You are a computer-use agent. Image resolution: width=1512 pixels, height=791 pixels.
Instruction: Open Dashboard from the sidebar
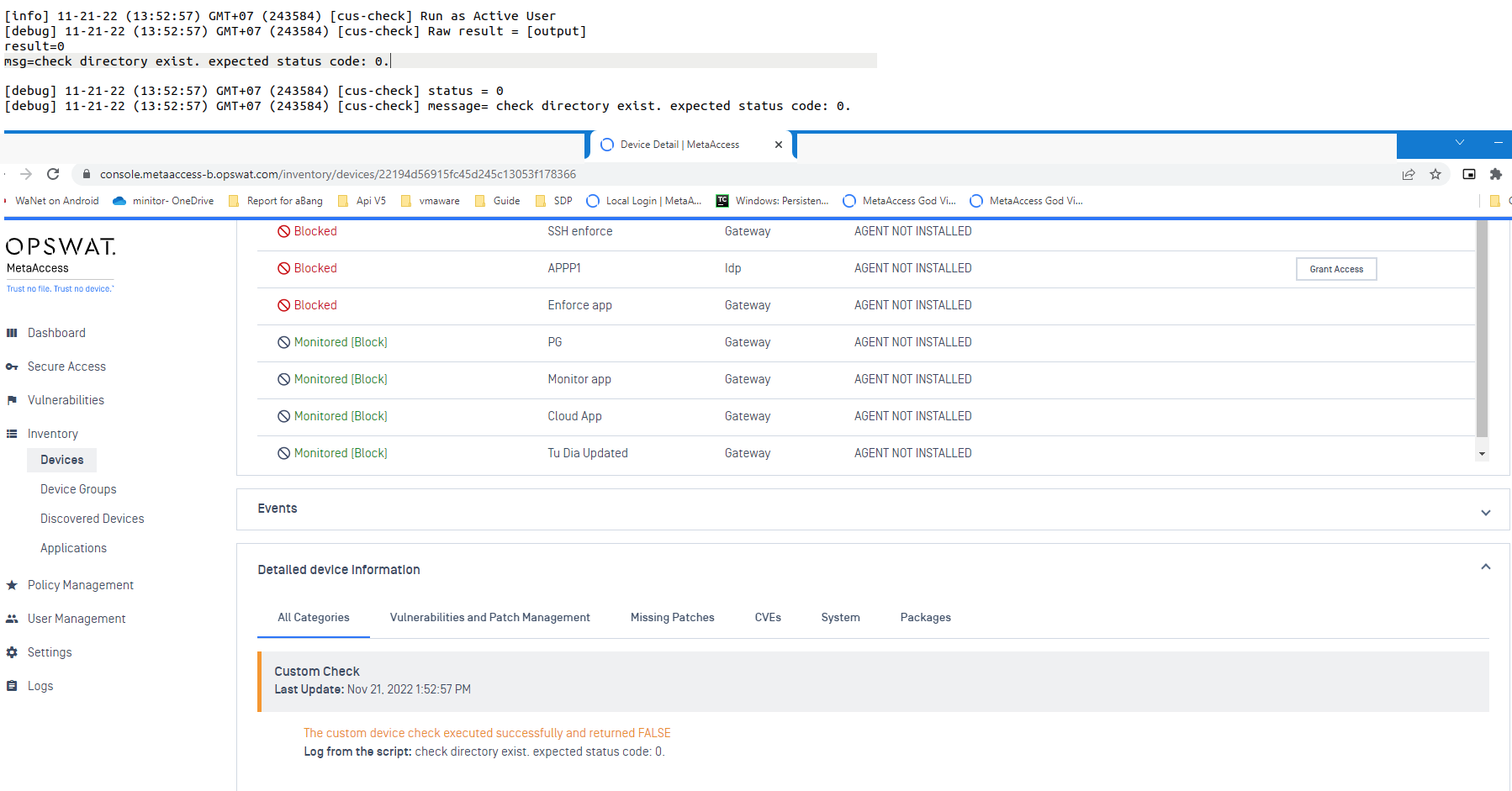click(x=56, y=333)
